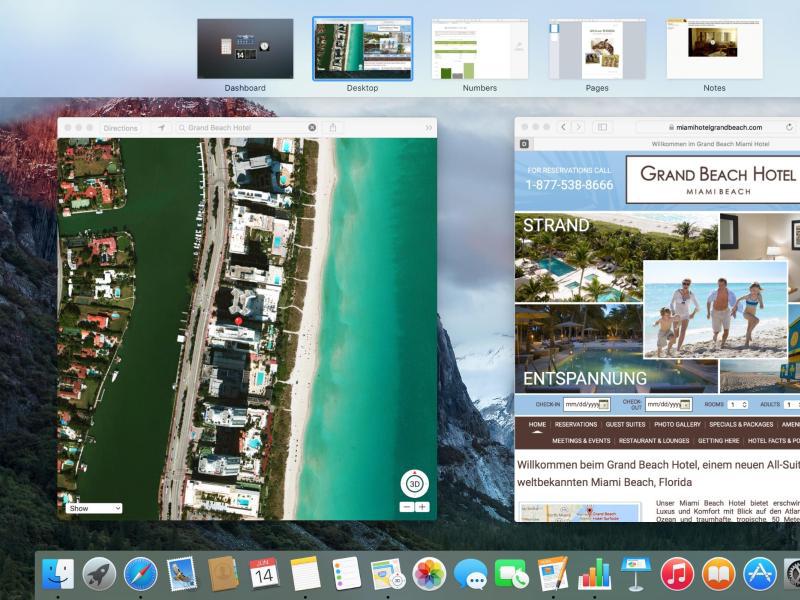Viewport: 800px width, 600px height.
Task: Zoom in with plus button in Maps
Action: (422, 507)
